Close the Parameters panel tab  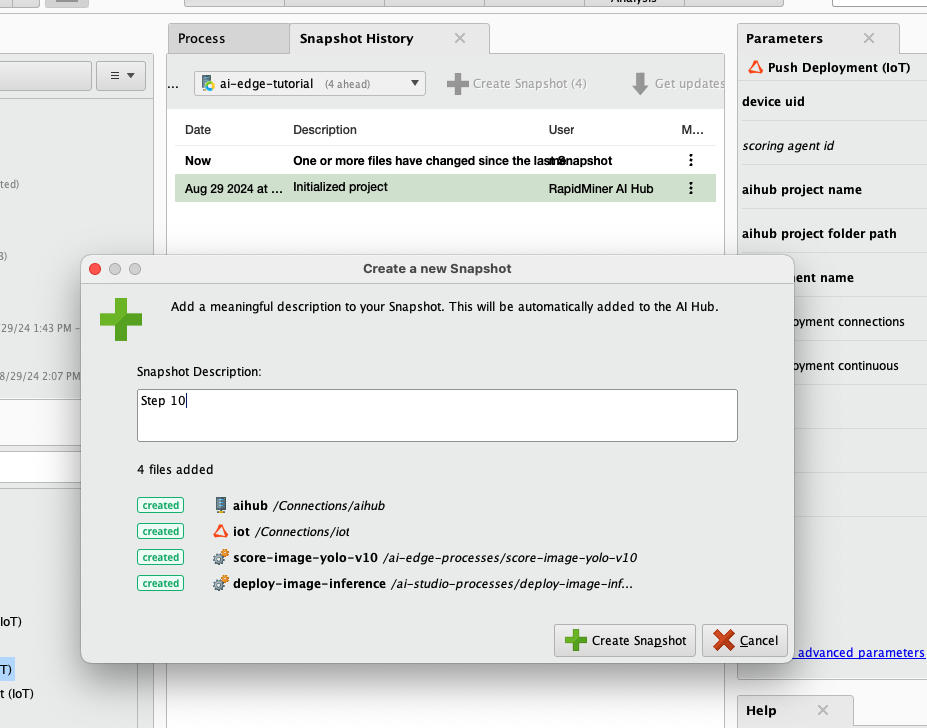click(x=869, y=38)
